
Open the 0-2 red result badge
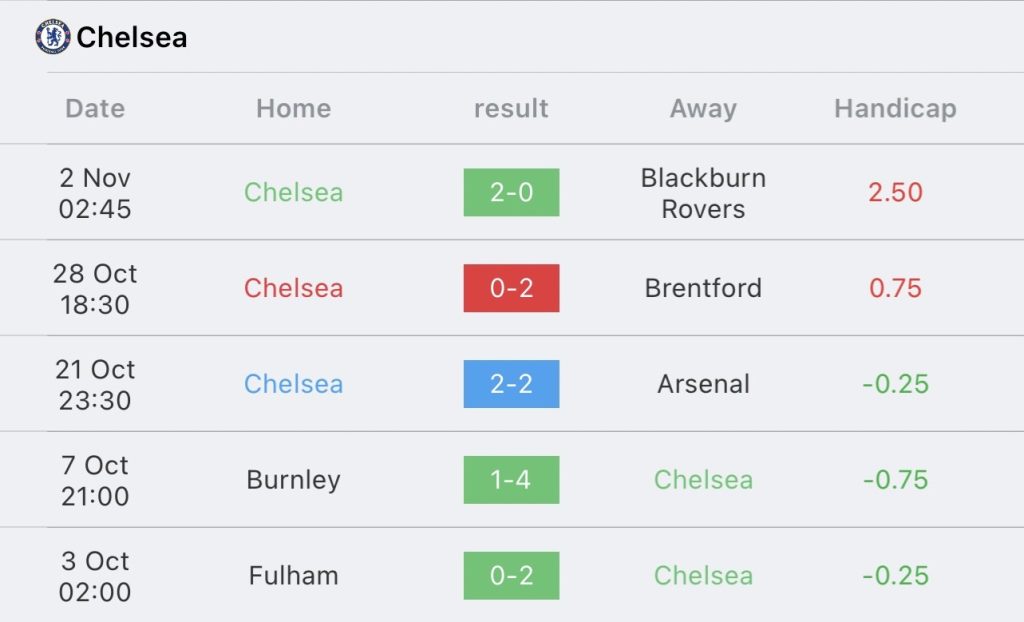click(x=511, y=288)
